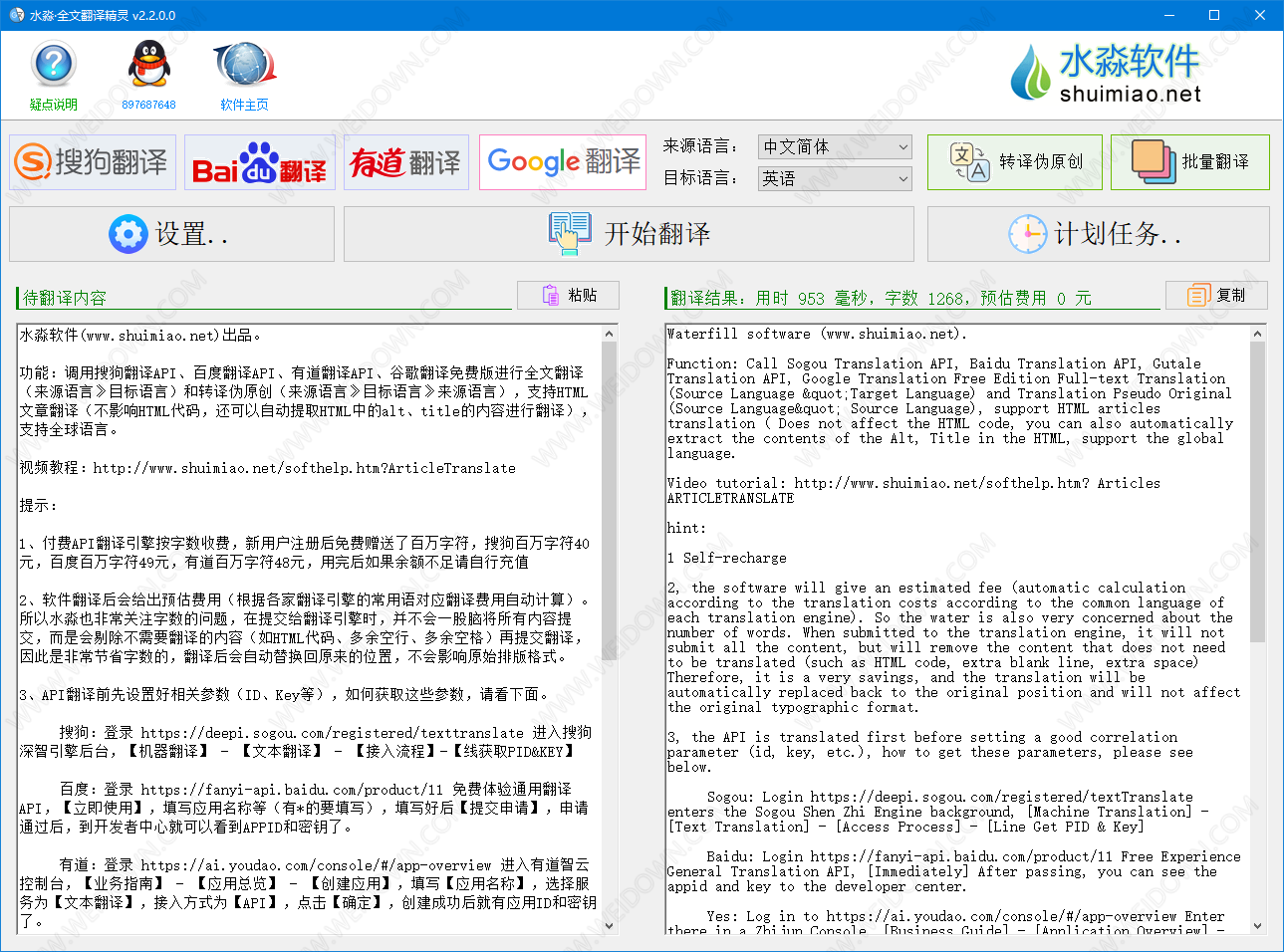Select the 搜狗翻译 engine
The image size is (1284, 952).
[x=93, y=161]
